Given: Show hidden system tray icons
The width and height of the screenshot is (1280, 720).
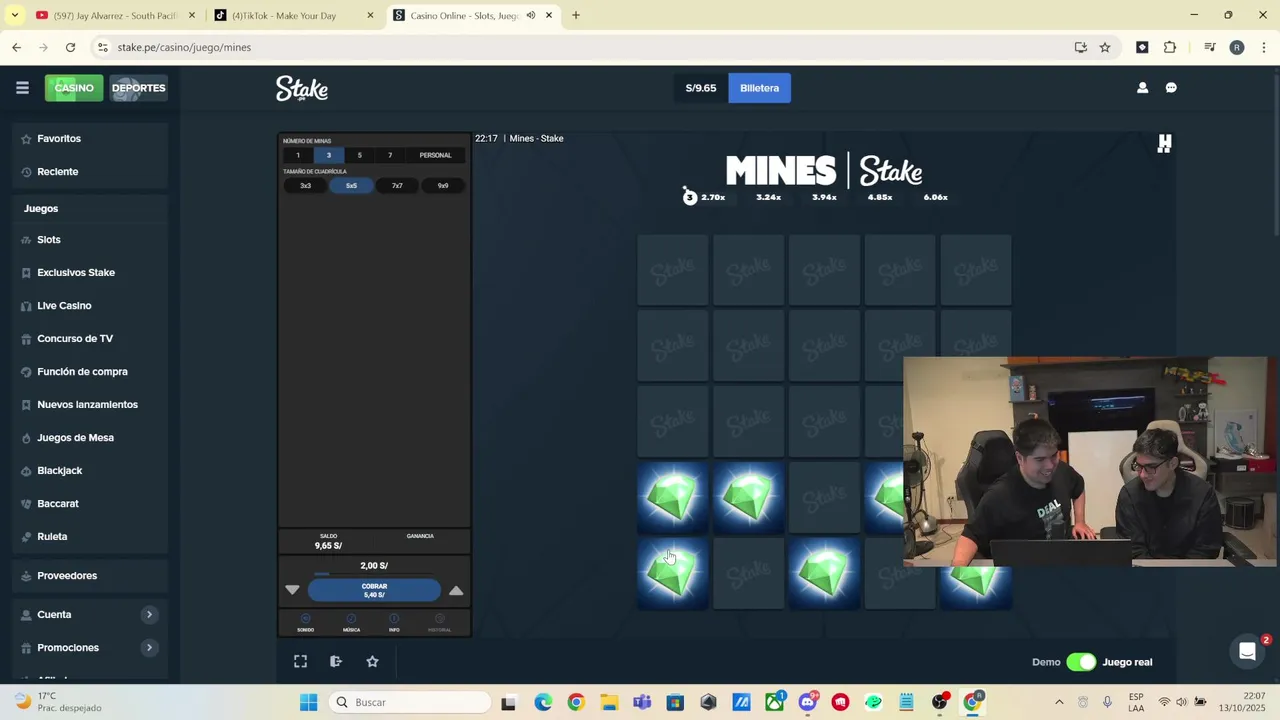Looking at the screenshot, I should coord(1059,702).
